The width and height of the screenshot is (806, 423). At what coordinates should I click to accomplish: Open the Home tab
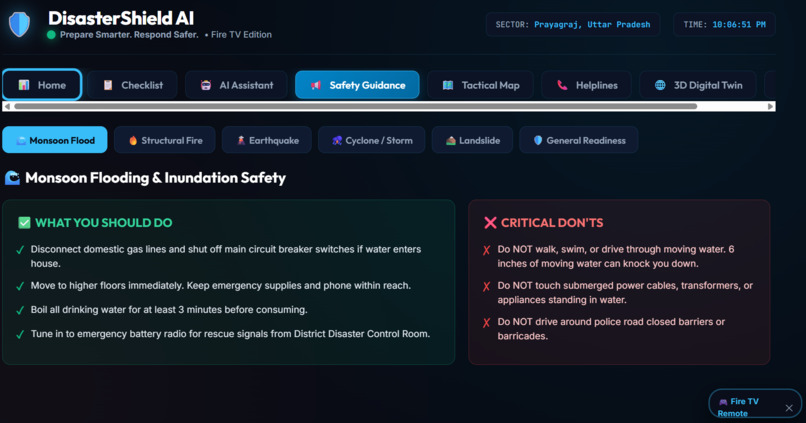click(42, 85)
